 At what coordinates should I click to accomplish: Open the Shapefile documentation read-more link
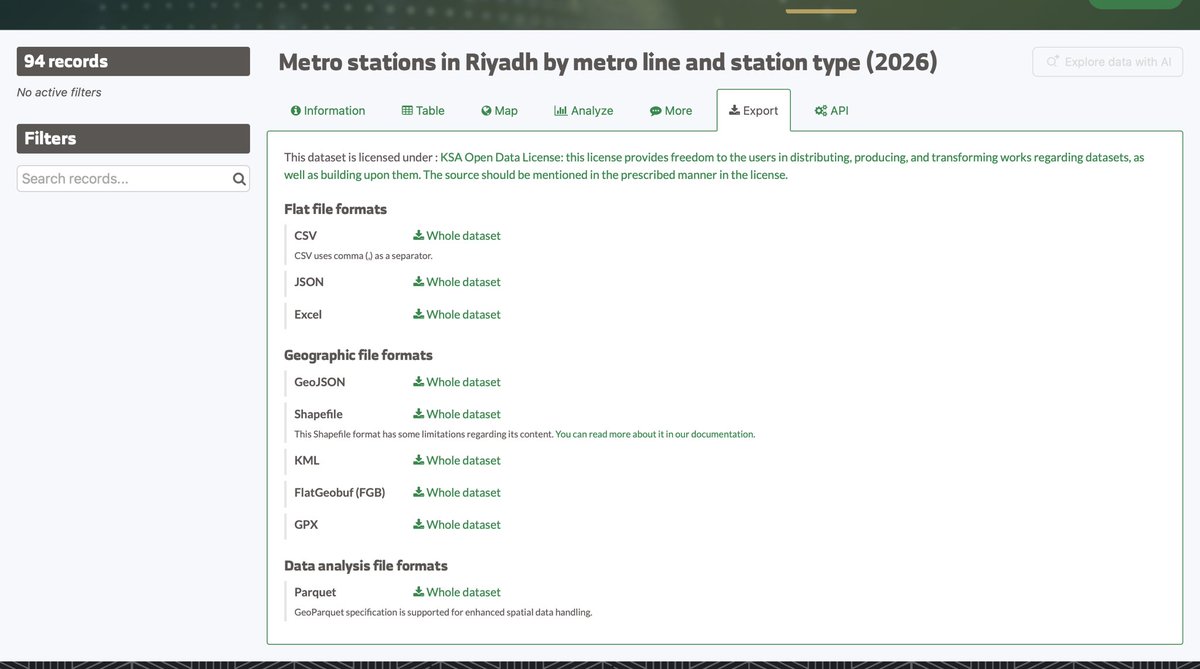(x=655, y=435)
